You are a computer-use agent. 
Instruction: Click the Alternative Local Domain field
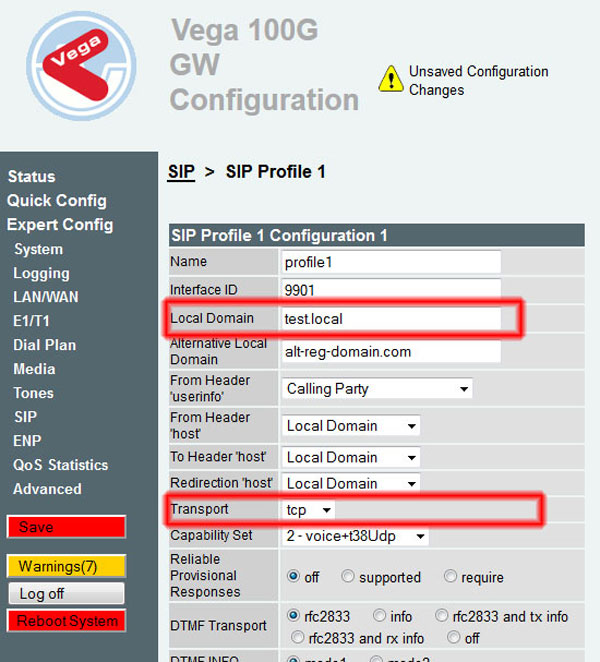[391, 352]
